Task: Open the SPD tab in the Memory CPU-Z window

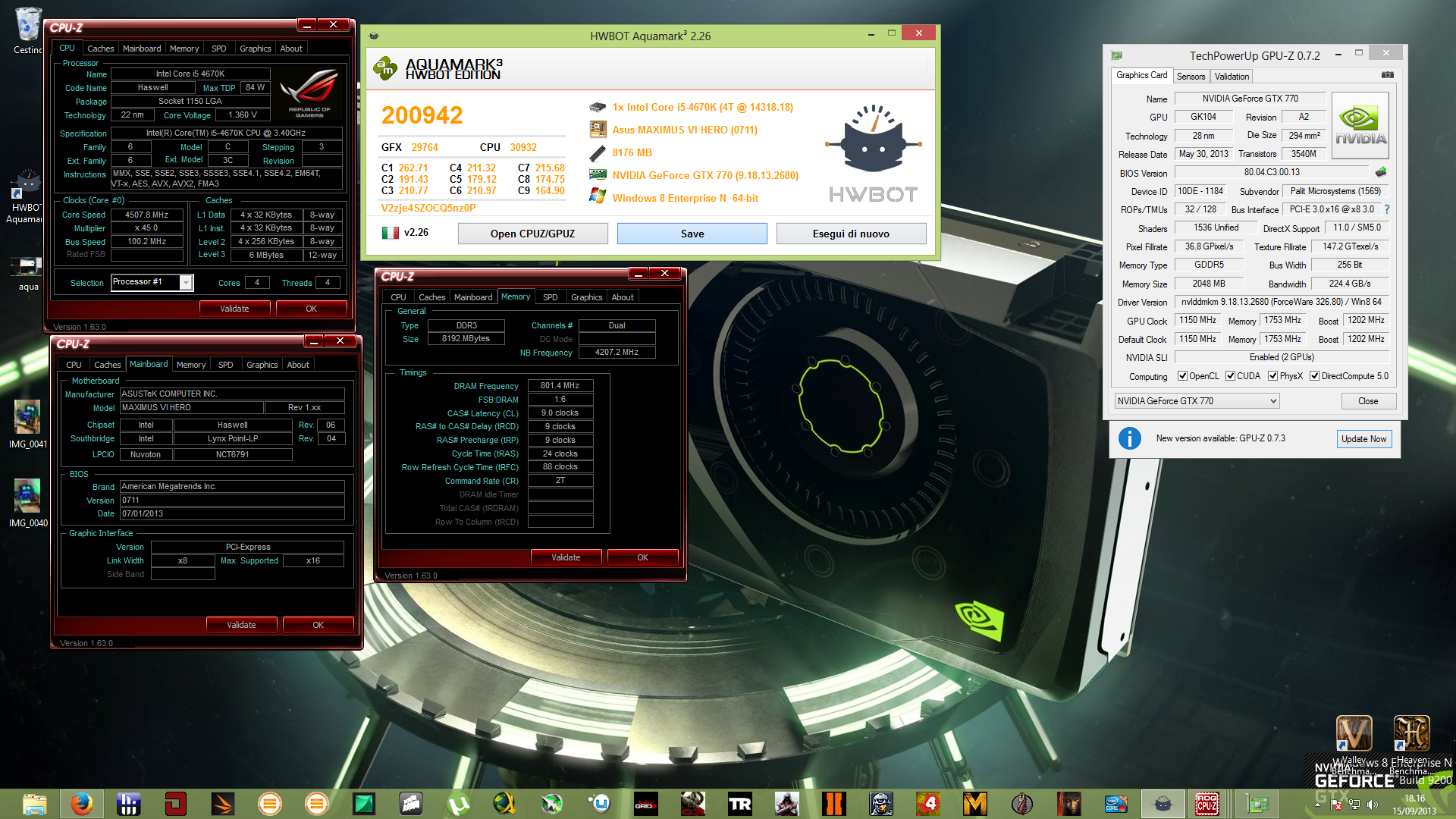Action: 551,297
